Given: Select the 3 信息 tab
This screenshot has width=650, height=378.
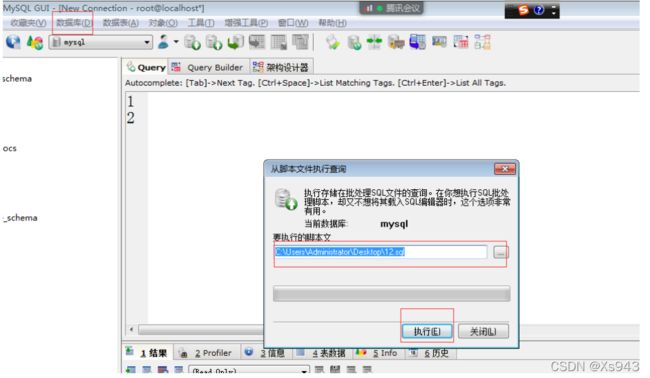Looking at the screenshot, I should point(265,353).
